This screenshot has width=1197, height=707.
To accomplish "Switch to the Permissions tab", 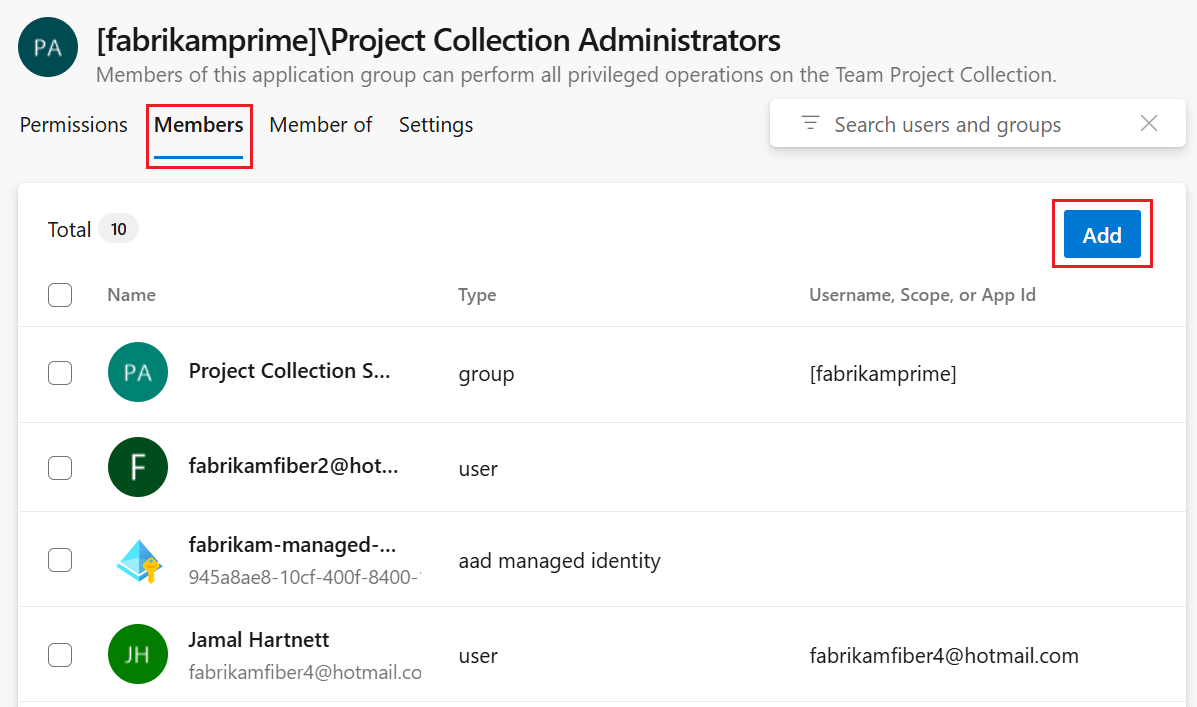I will [x=73, y=124].
